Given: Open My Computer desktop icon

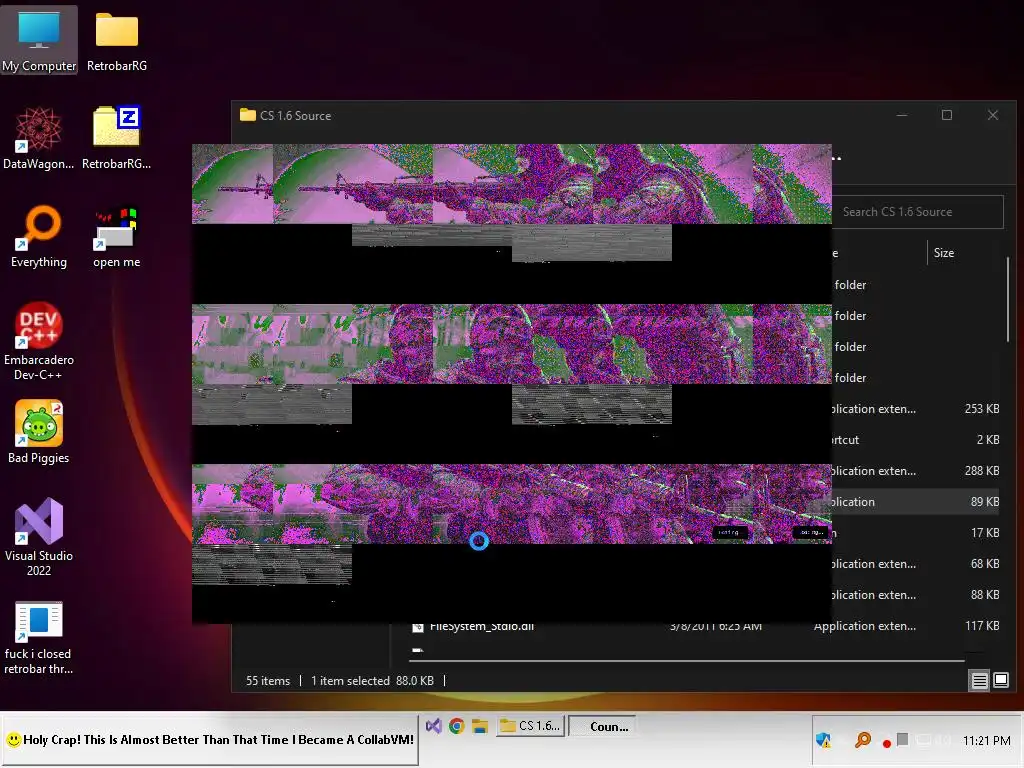Looking at the screenshot, I should click(39, 40).
